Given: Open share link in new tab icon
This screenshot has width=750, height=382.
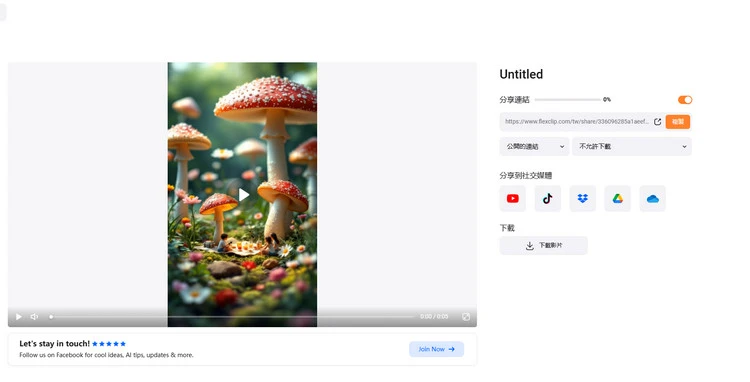Looking at the screenshot, I should coord(657,122).
